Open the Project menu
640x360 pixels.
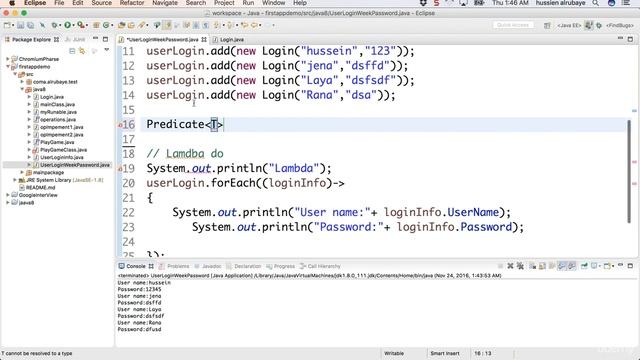(224, 3)
